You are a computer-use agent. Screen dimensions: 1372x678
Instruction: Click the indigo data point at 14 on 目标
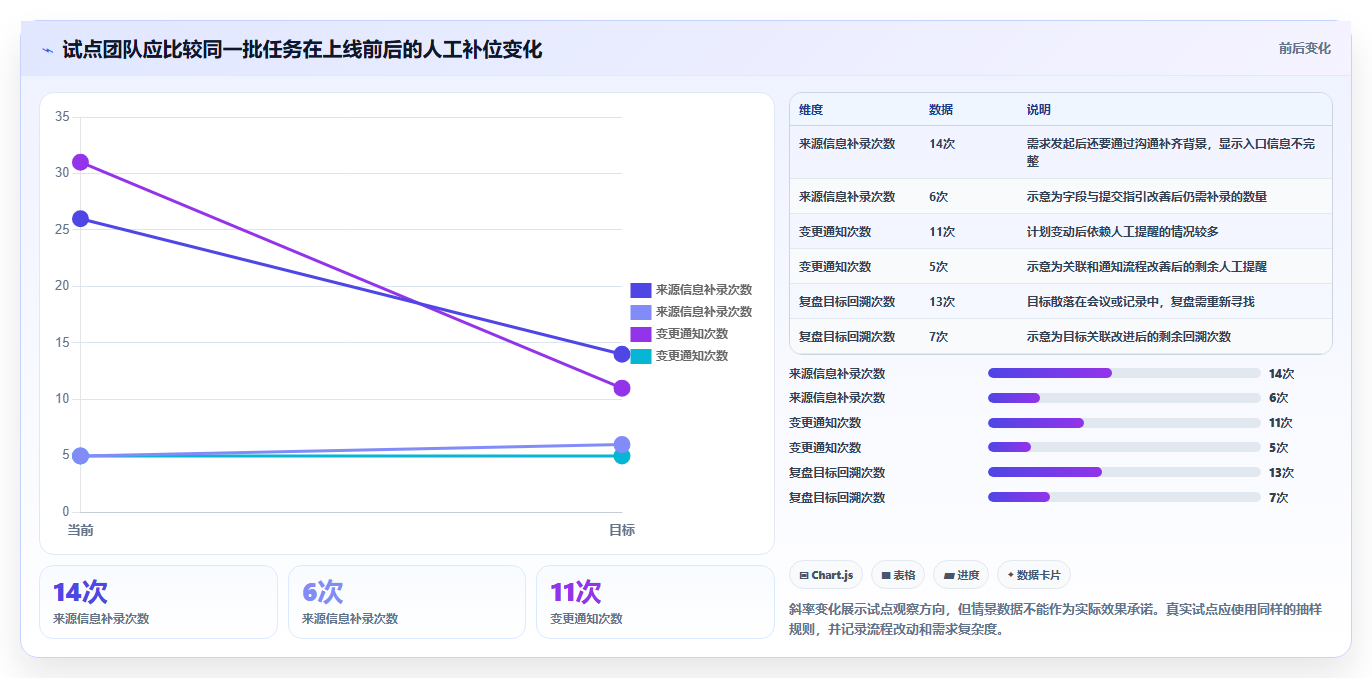click(x=622, y=354)
